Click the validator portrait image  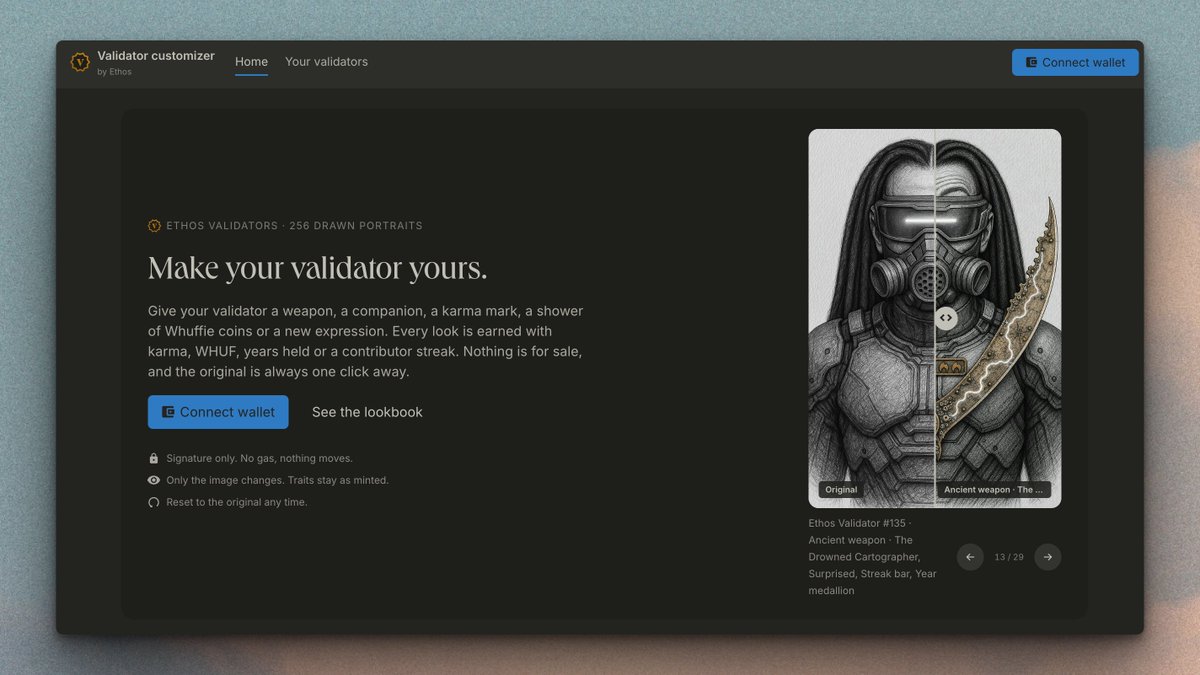pos(935,318)
